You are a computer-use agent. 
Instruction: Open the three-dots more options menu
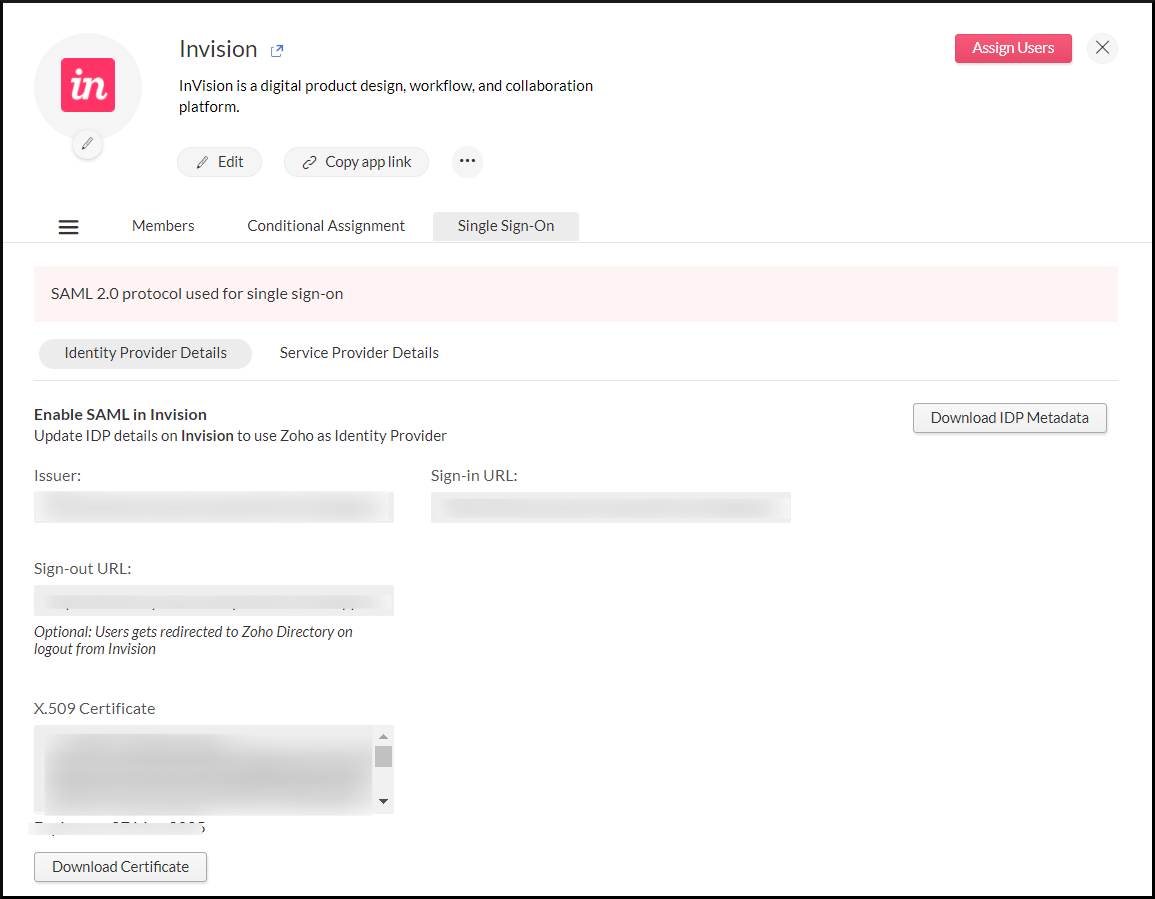point(467,161)
